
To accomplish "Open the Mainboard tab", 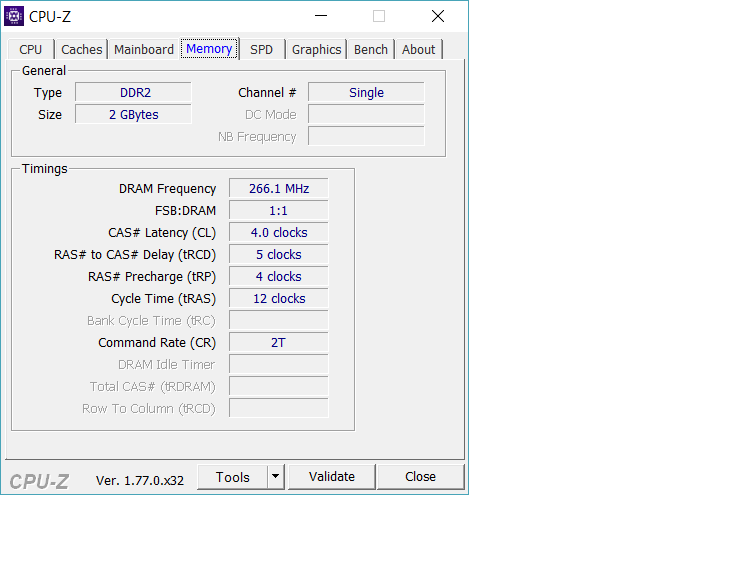I will pyautogui.click(x=144, y=50).
